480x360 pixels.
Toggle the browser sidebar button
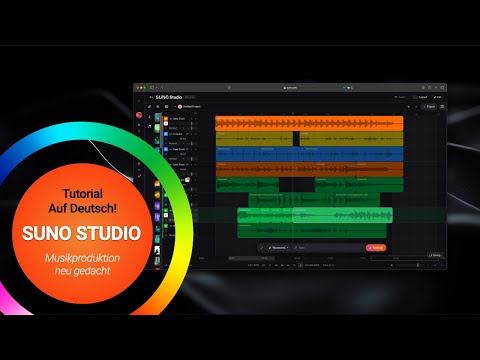[x=152, y=88]
